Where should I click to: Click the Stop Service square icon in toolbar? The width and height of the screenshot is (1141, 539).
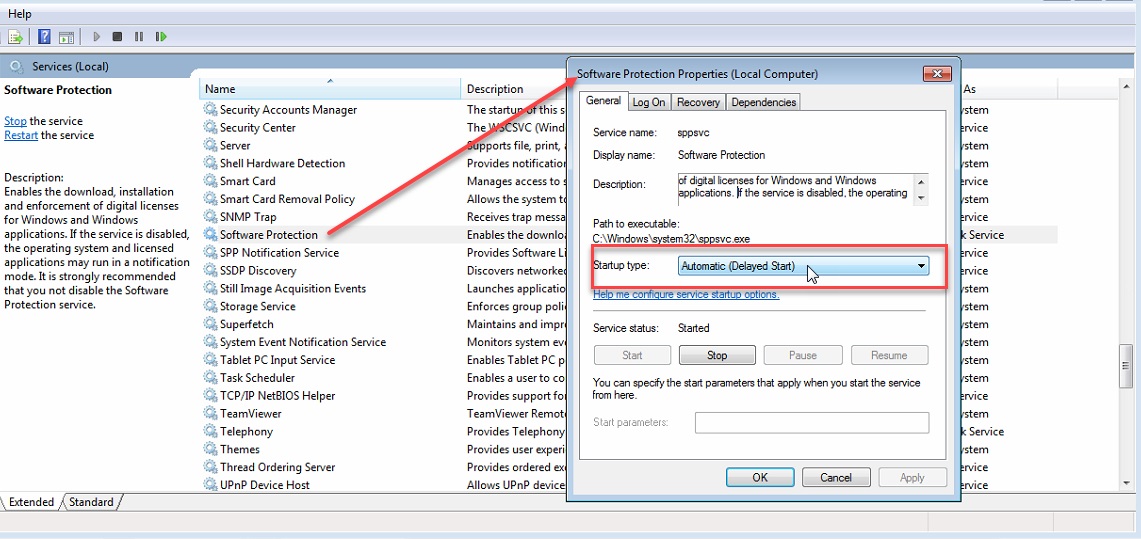117,36
